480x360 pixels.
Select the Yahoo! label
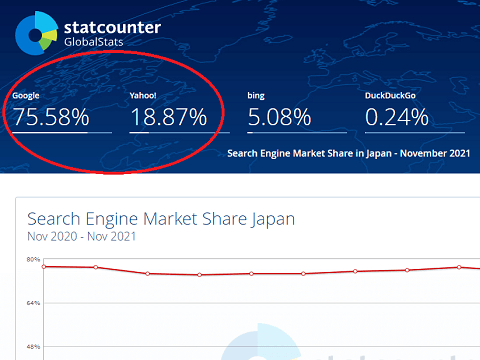click(143, 96)
